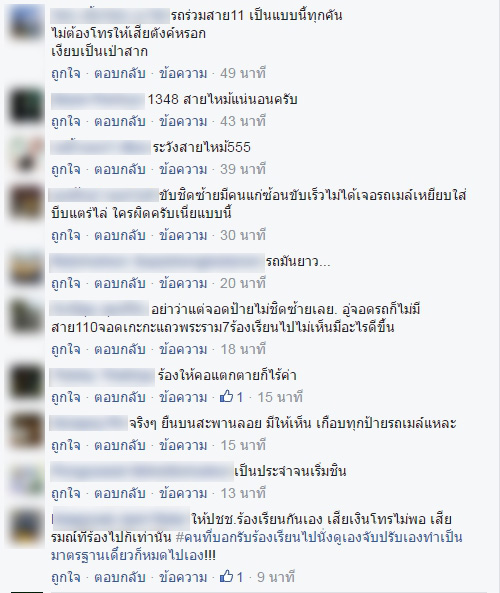Click the thumbs-up icon on the 15-minute comment
The width and height of the screenshot is (500, 593).
226,397
